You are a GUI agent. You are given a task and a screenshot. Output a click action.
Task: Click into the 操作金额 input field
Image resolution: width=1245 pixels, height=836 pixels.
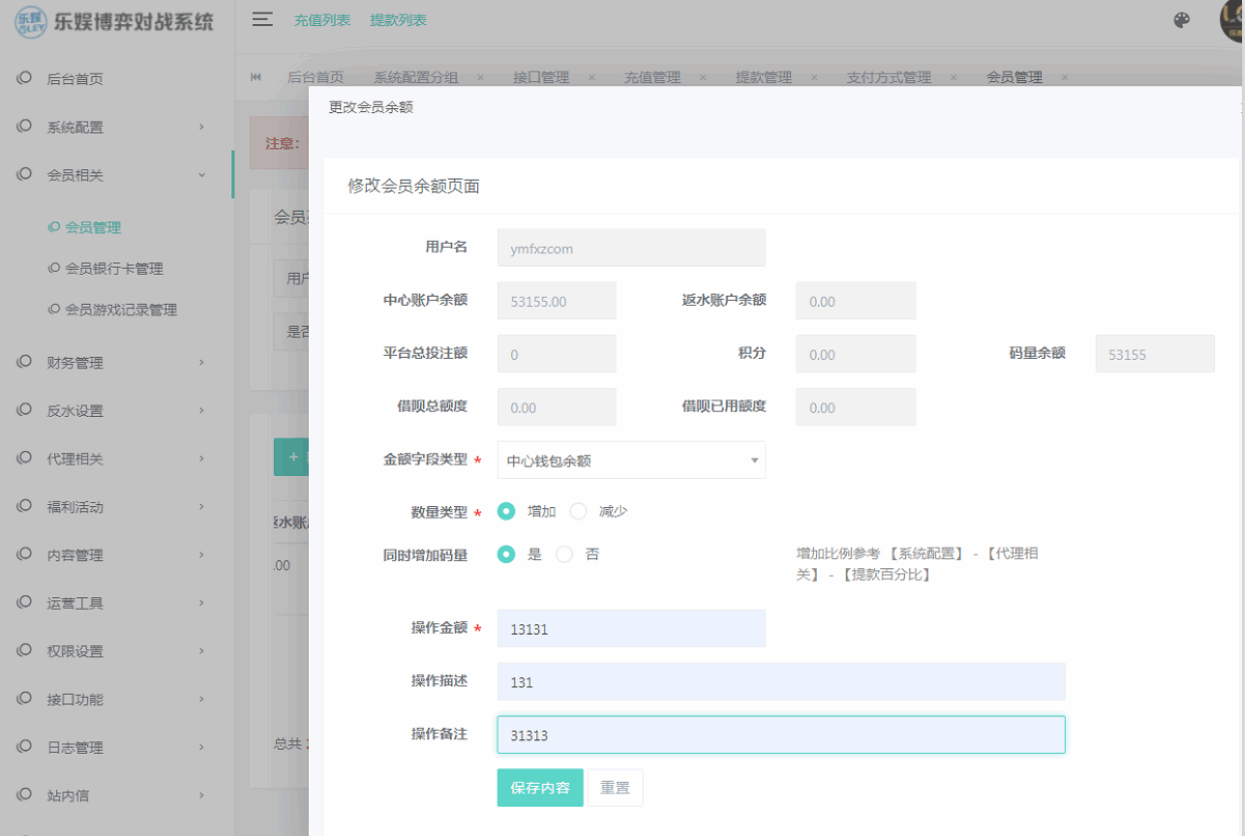coord(631,628)
